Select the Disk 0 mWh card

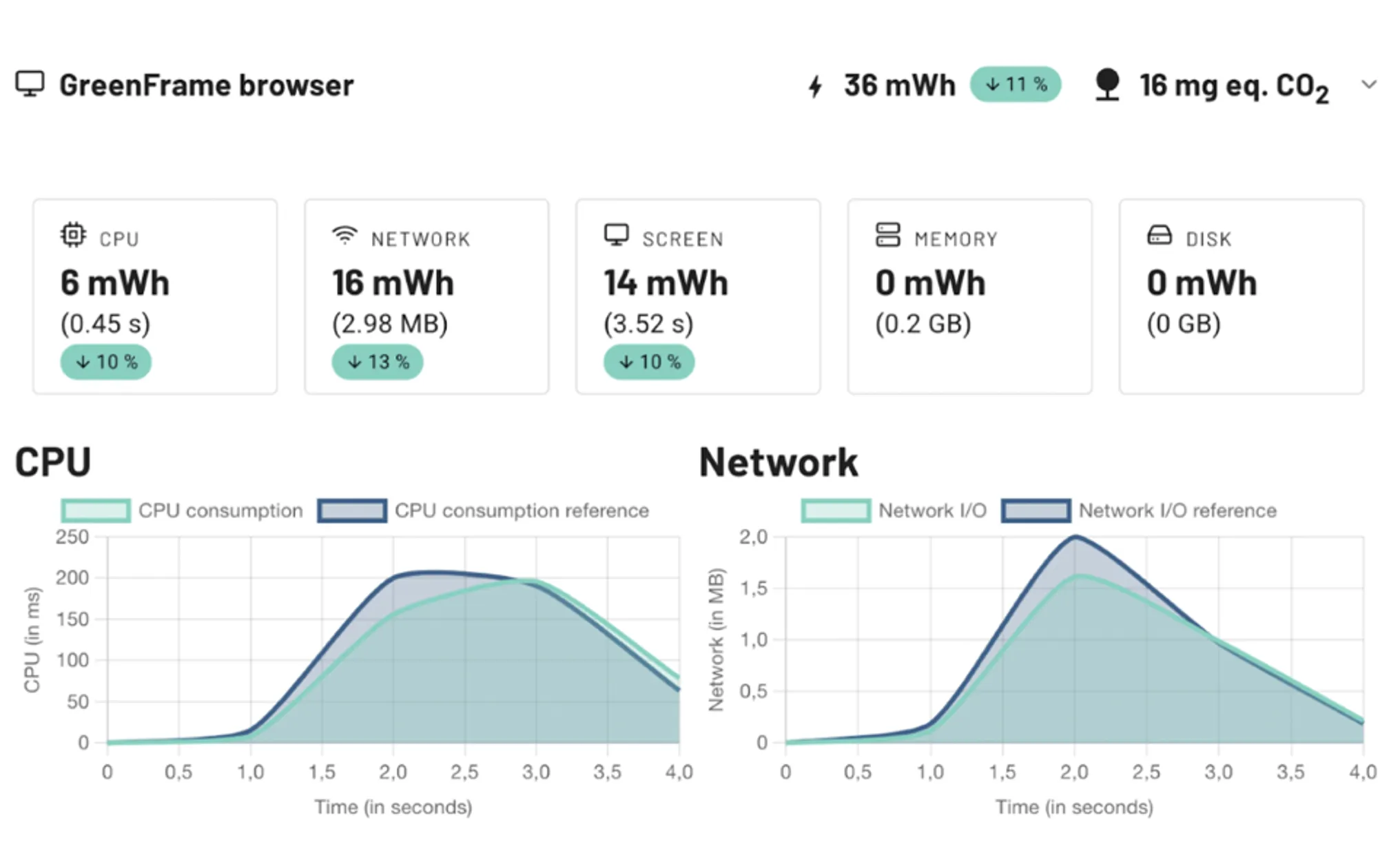pyautogui.click(x=1240, y=296)
